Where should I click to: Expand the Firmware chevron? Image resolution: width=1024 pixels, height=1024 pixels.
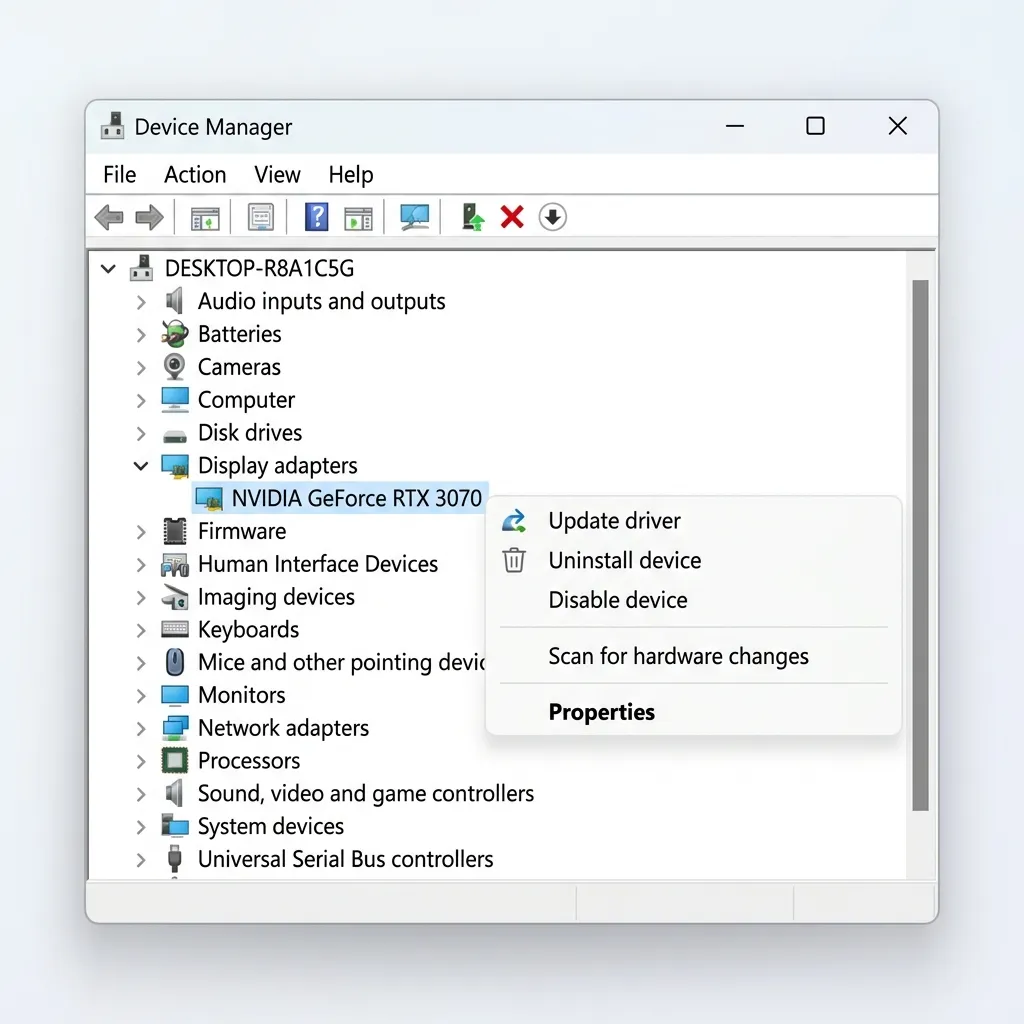click(141, 532)
